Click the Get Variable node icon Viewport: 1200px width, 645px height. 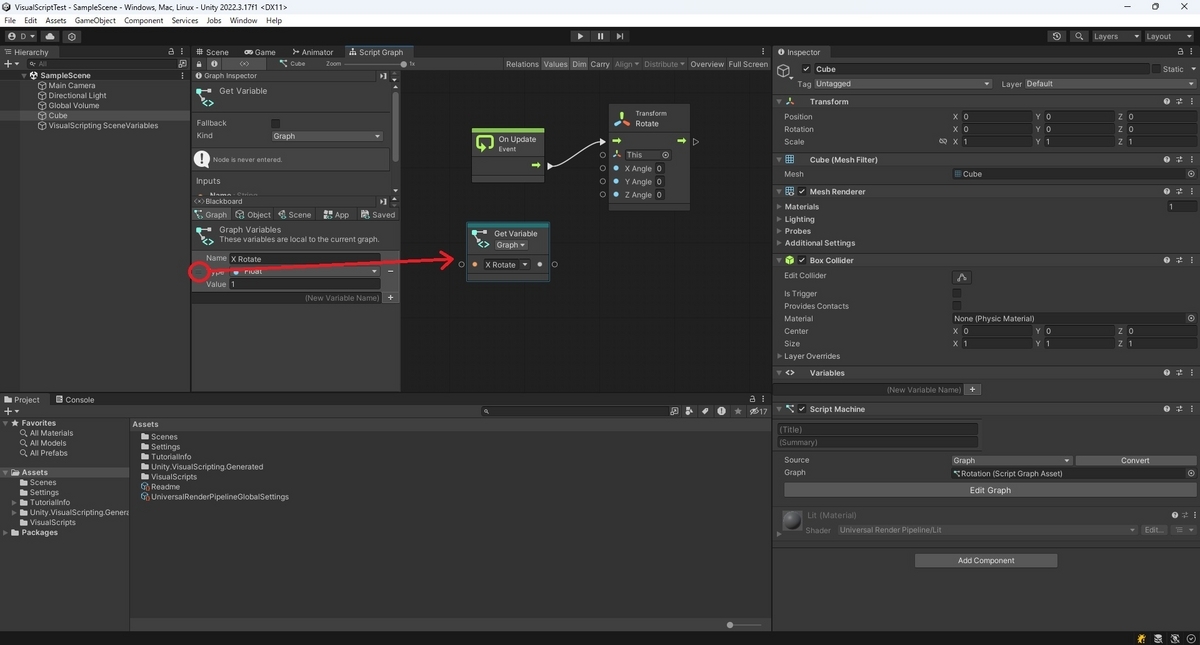coord(480,238)
